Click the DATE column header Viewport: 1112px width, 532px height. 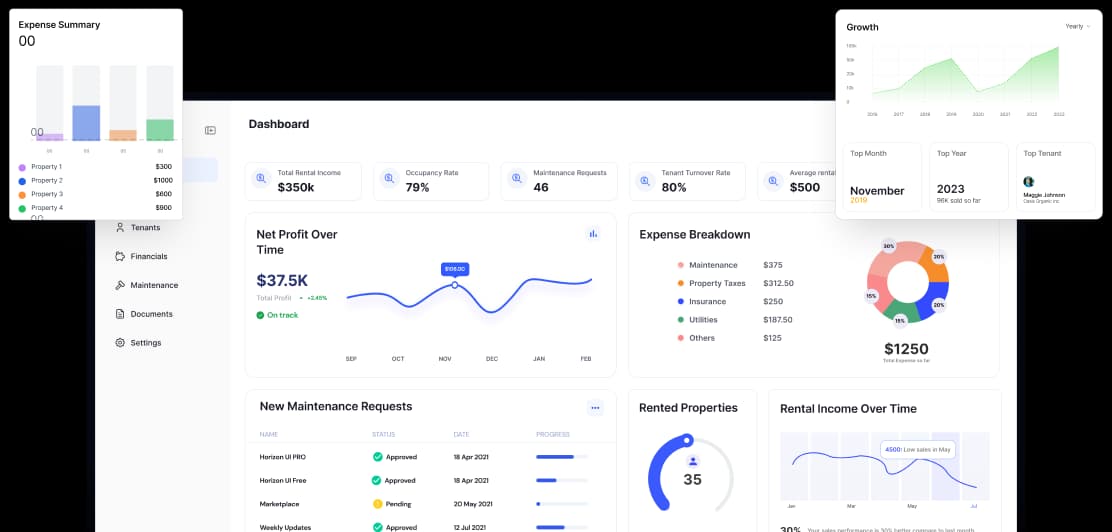point(462,434)
